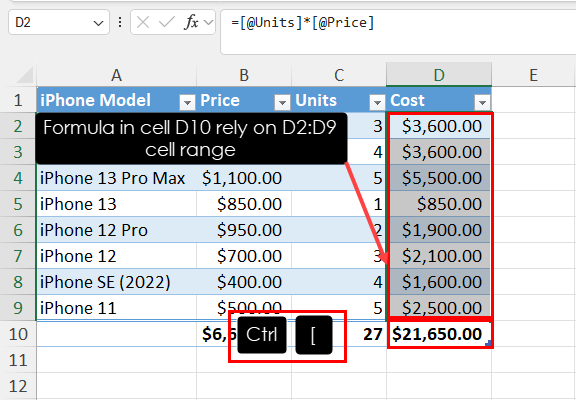576x400 pixels.
Task: Click the formula bar text field
Action: pos(398,32)
